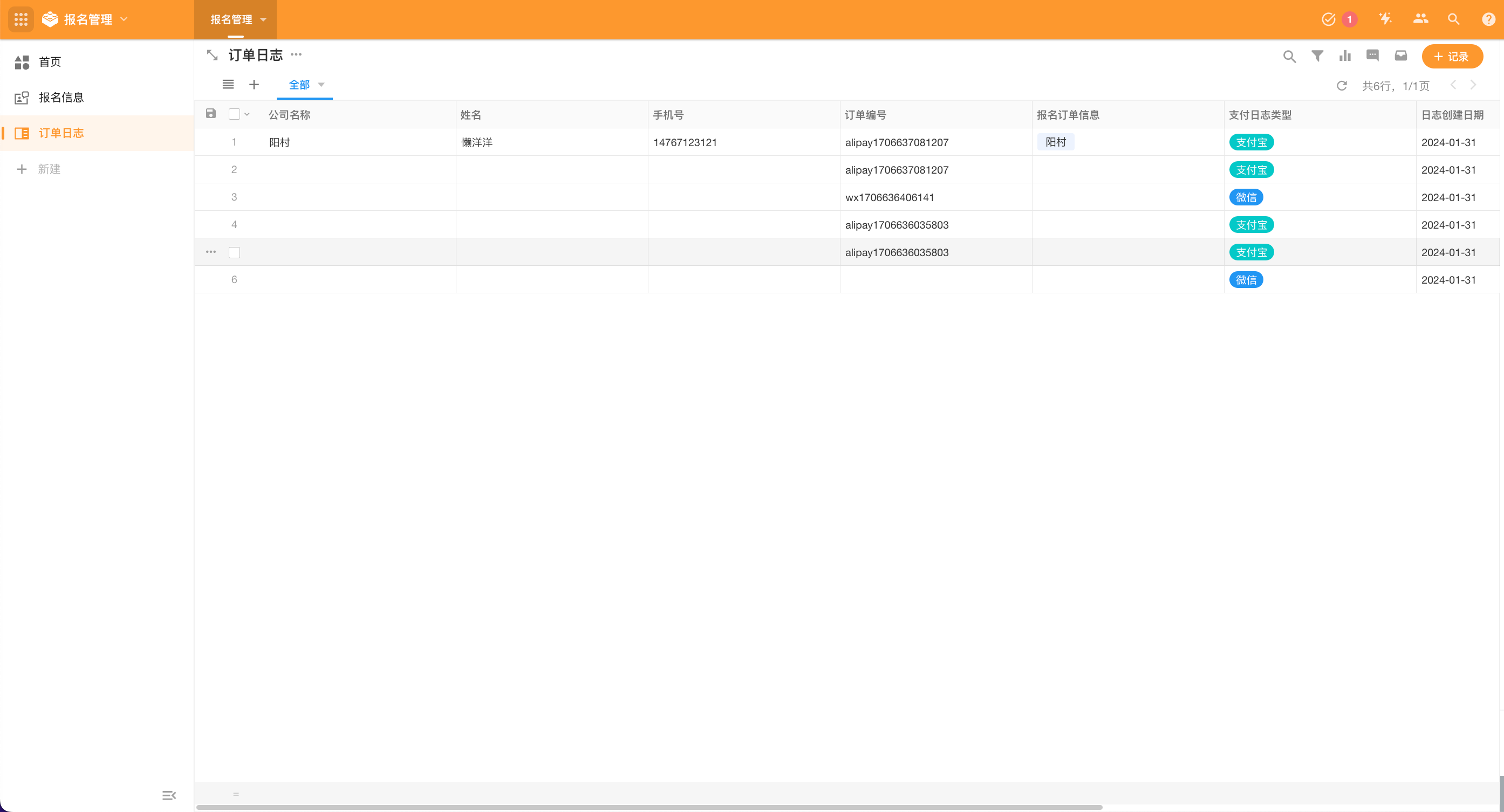1504x812 pixels.
Task: Open the statistics bar chart icon
Action: point(1345,56)
